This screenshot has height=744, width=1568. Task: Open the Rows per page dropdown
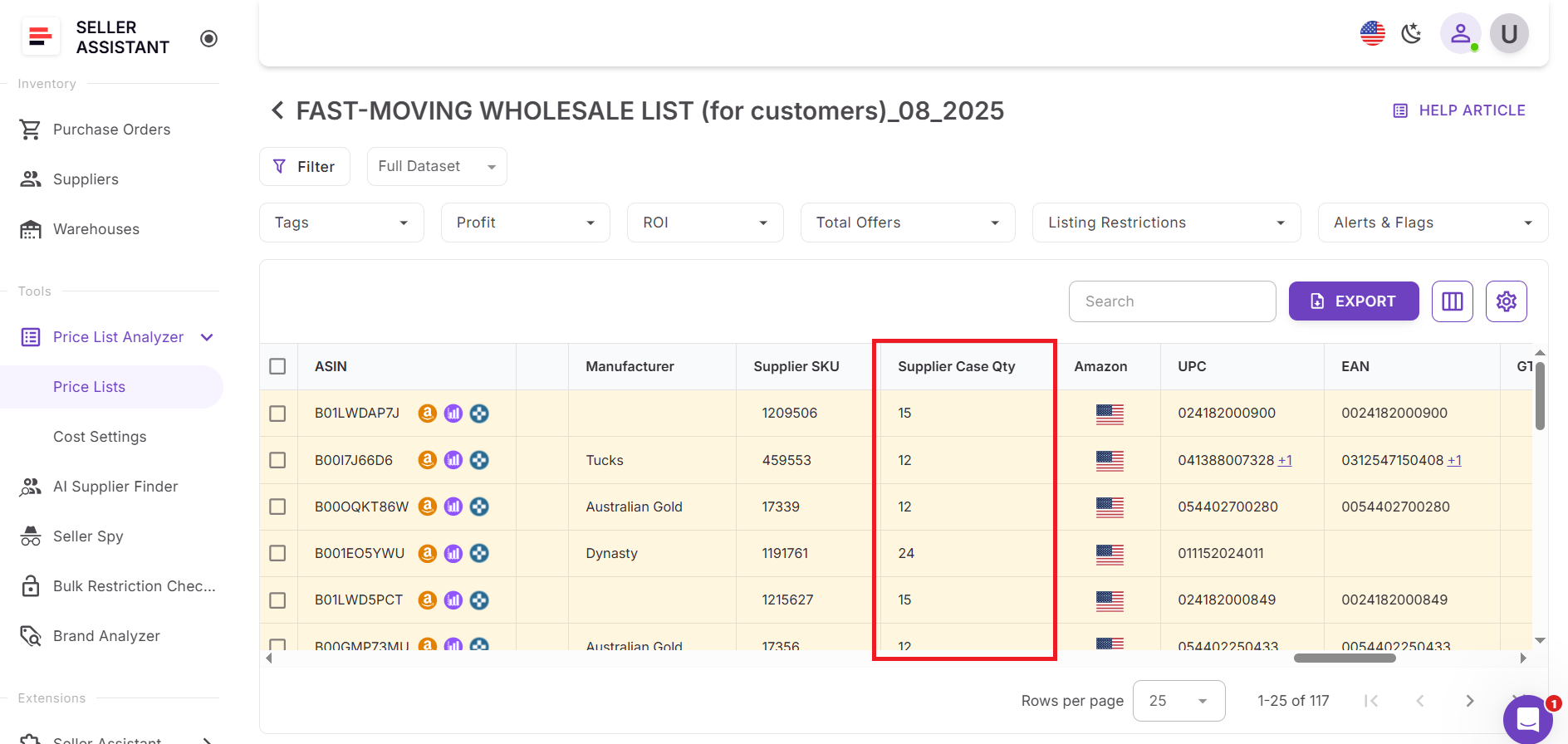click(x=1178, y=701)
